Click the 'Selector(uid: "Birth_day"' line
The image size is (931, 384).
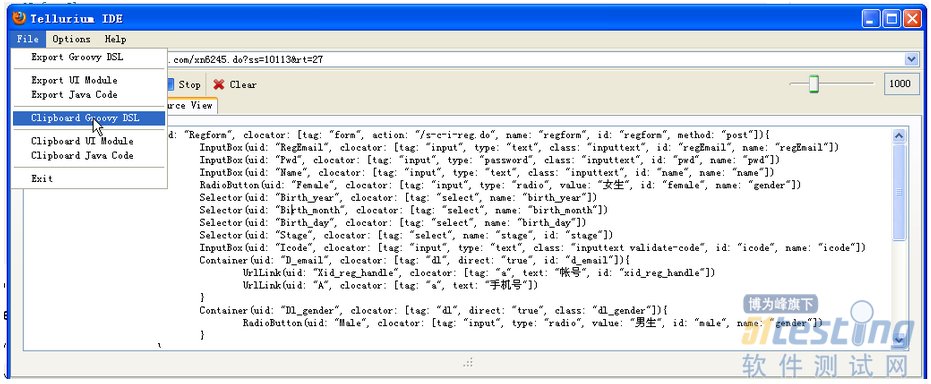[392, 223]
